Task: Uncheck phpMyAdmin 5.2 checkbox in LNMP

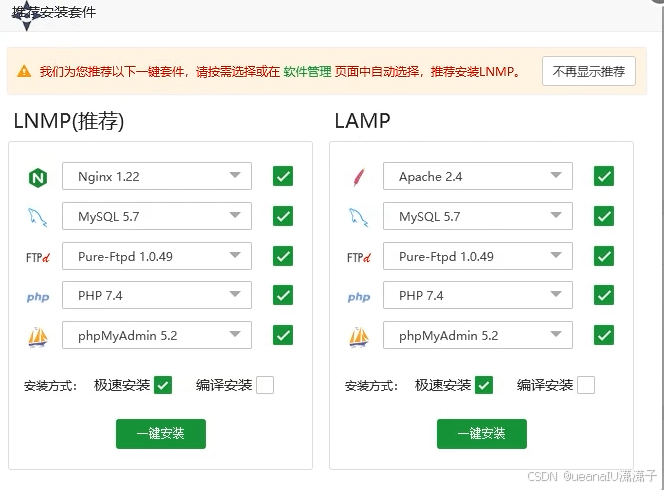Action: [283, 335]
